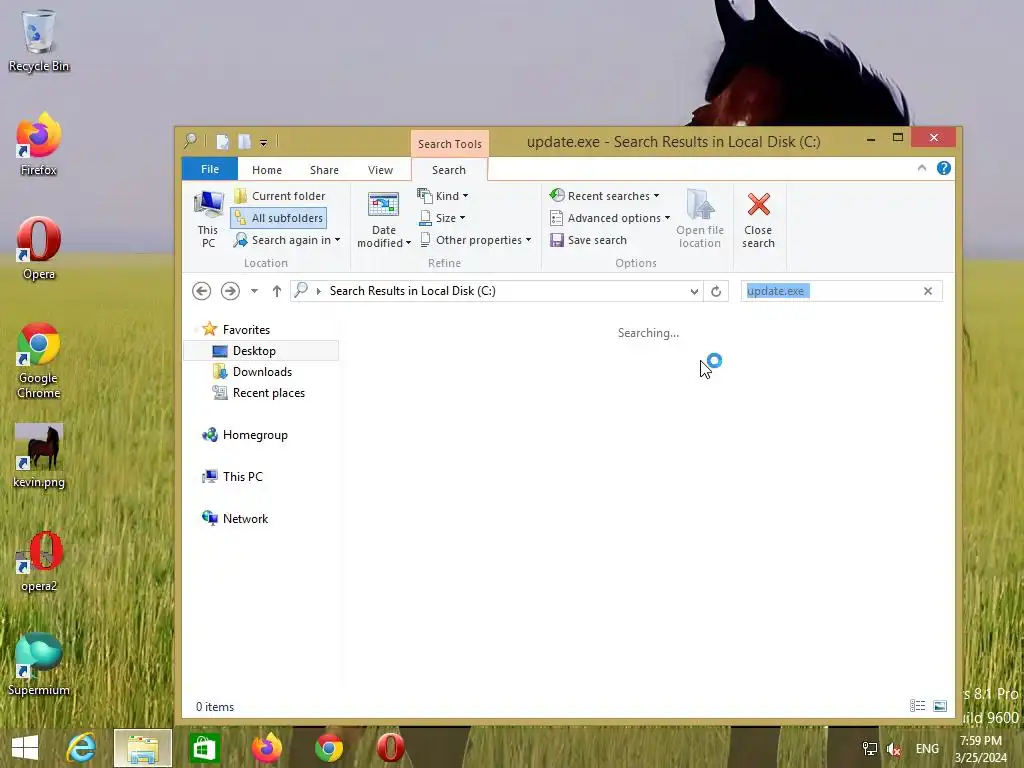Switch to details view layout icon
The width and height of the screenshot is (1024, 768).
918,706
